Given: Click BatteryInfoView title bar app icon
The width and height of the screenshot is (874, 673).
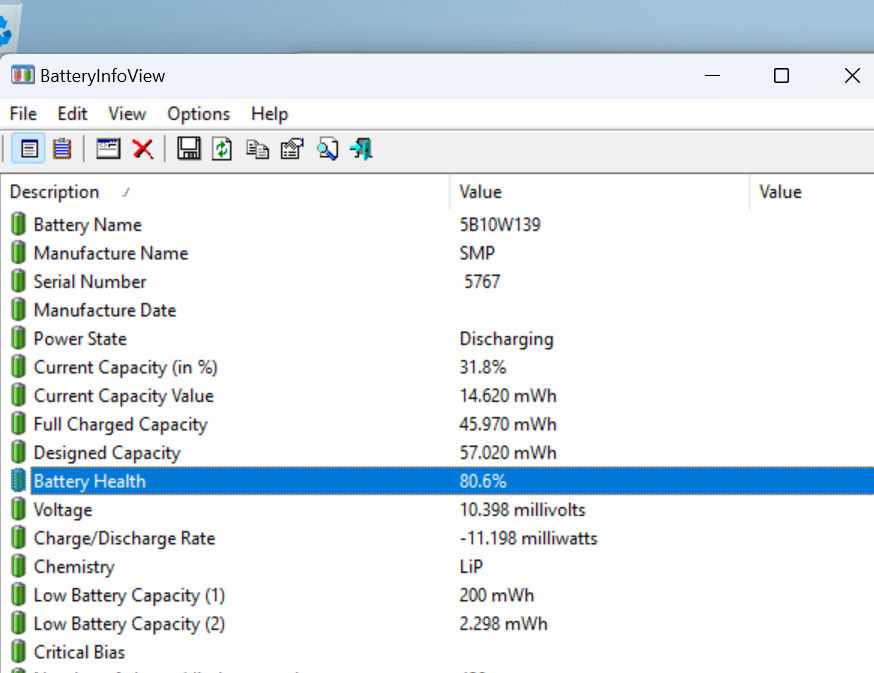Looking at the screenshot, I should [23, 75].
